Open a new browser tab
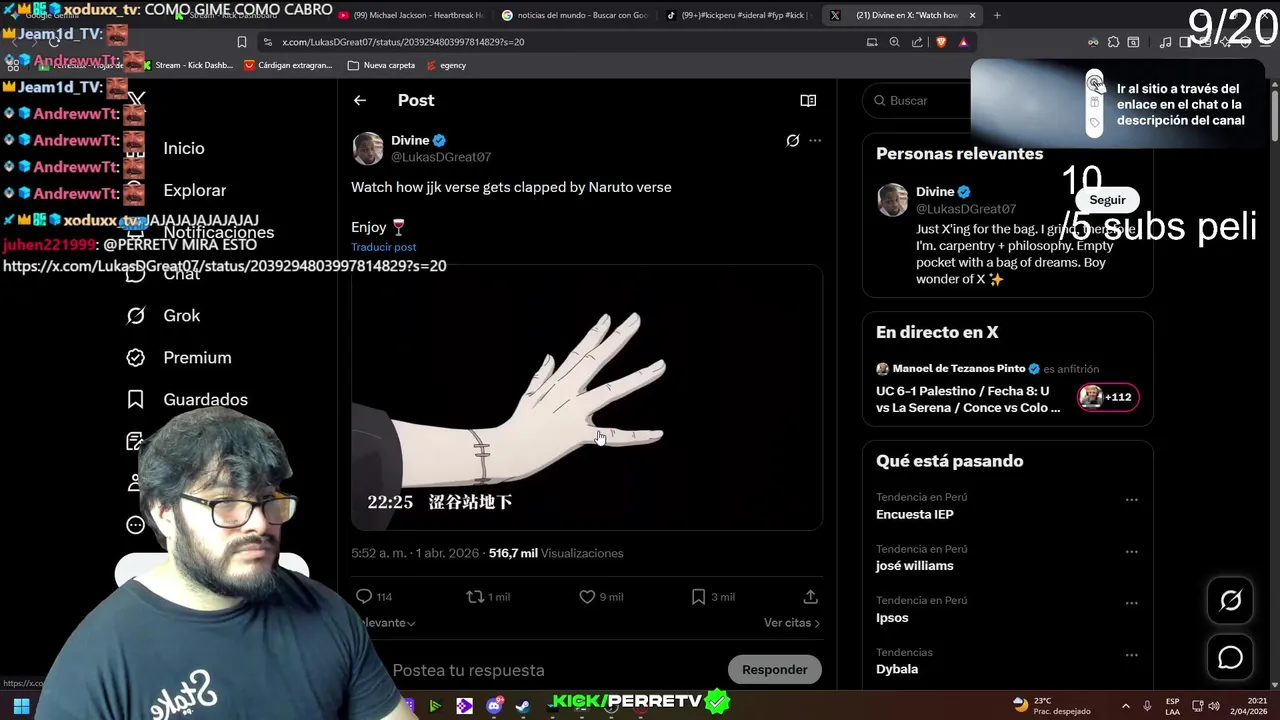 click(x=998, y=15)
